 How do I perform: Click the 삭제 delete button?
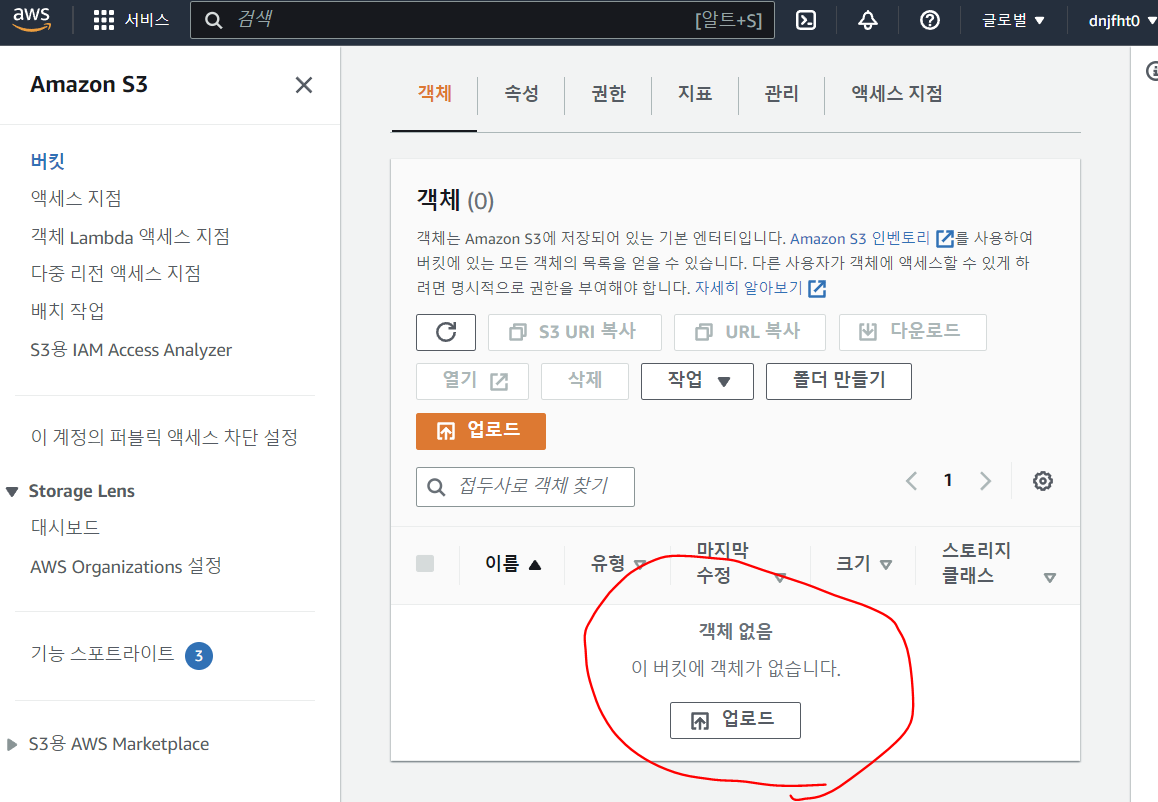point(585,381)
